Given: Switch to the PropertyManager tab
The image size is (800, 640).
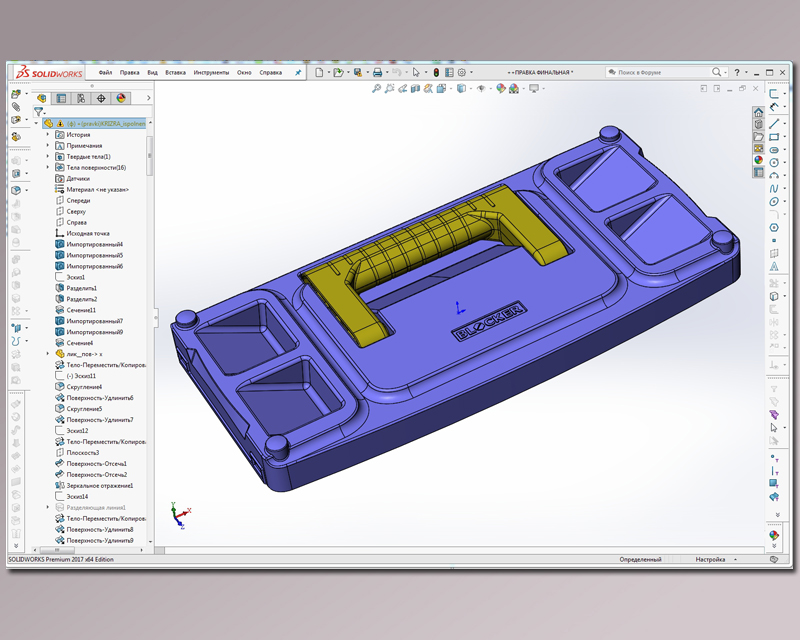Looking at the screenshot, I should pos(61,98).
